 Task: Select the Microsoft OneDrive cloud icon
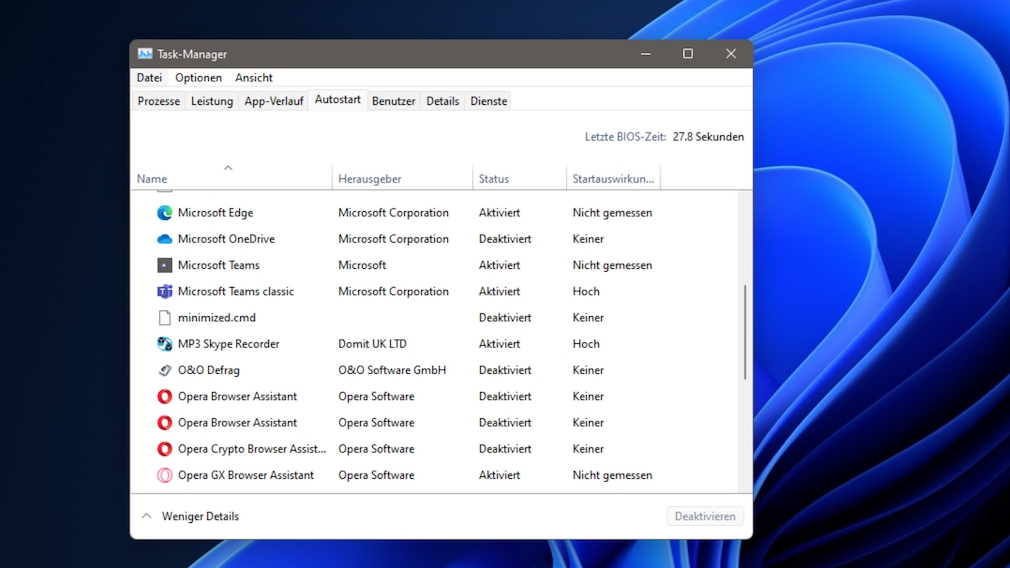pyautogui.click(x=165, y=239)
